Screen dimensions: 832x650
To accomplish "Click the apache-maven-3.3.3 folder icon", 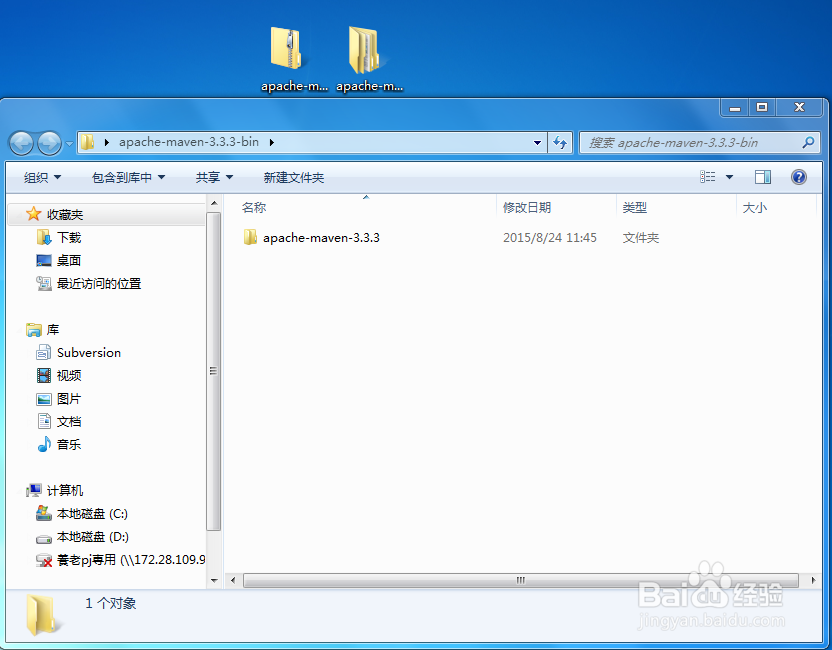I will point(250,237).
